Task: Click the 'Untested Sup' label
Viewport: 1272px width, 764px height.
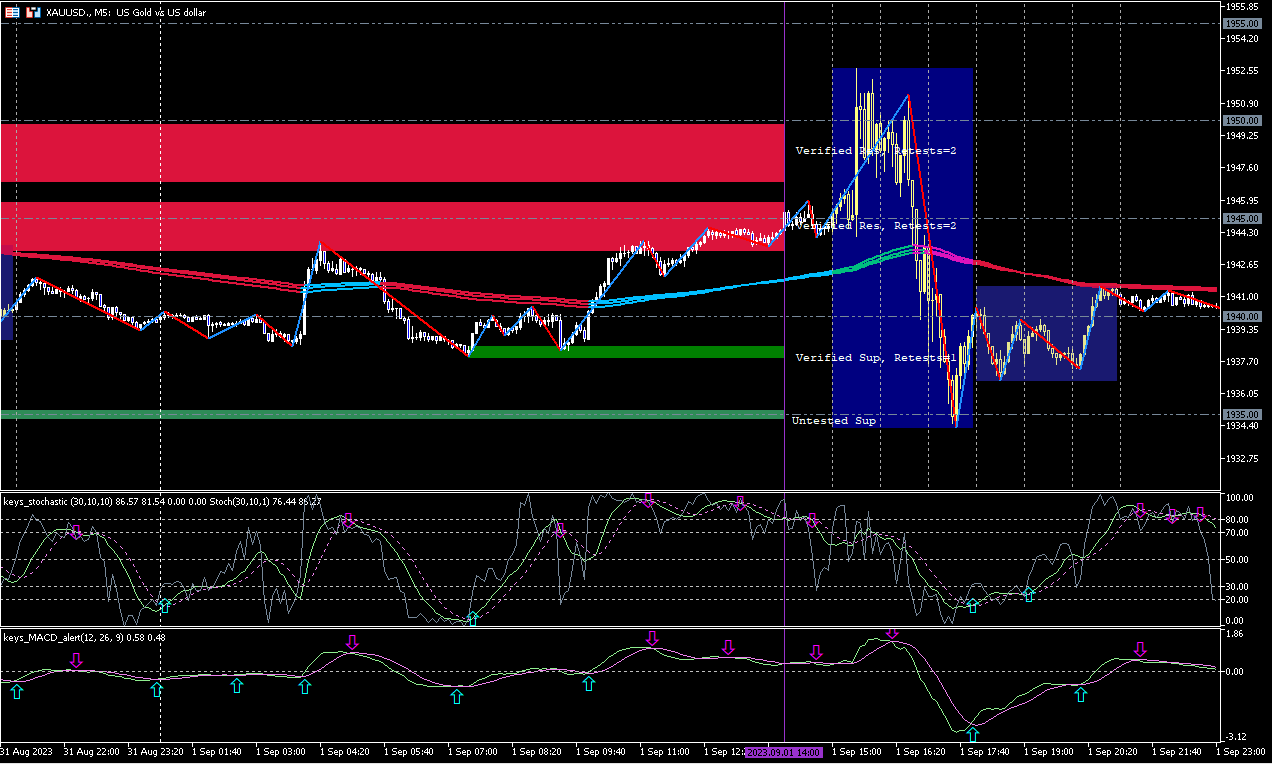Action: pyautogui.click(x=834, y=421)
